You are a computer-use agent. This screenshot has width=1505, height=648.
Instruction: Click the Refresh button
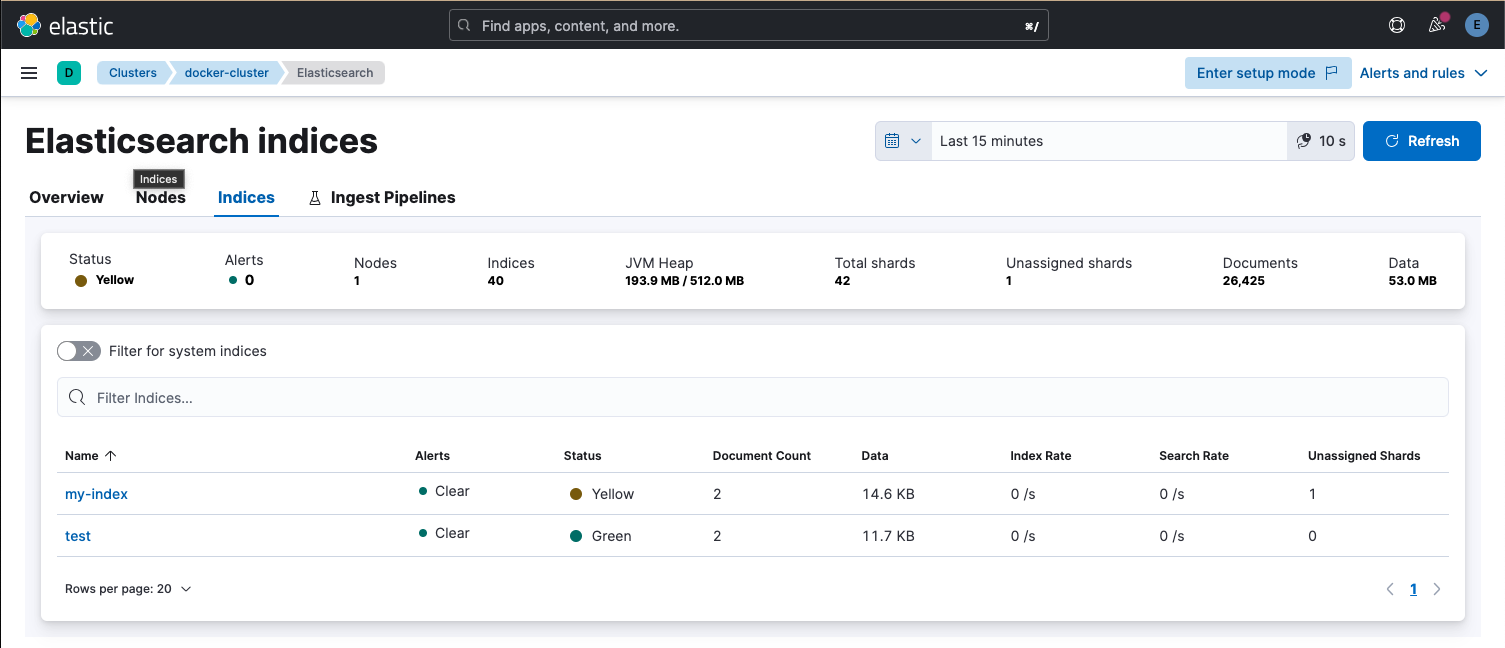1422,141
